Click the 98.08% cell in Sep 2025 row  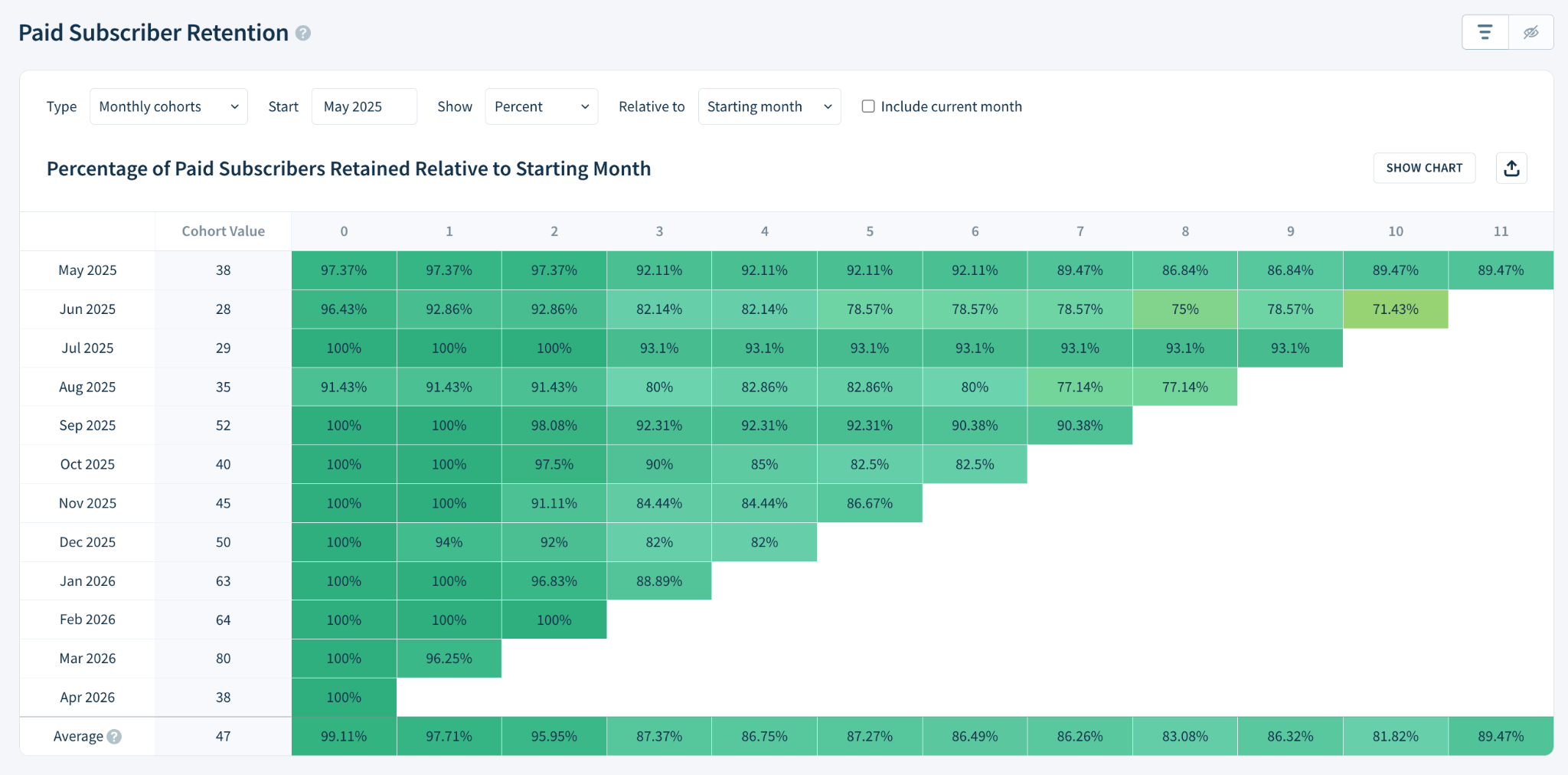(554, 426)
